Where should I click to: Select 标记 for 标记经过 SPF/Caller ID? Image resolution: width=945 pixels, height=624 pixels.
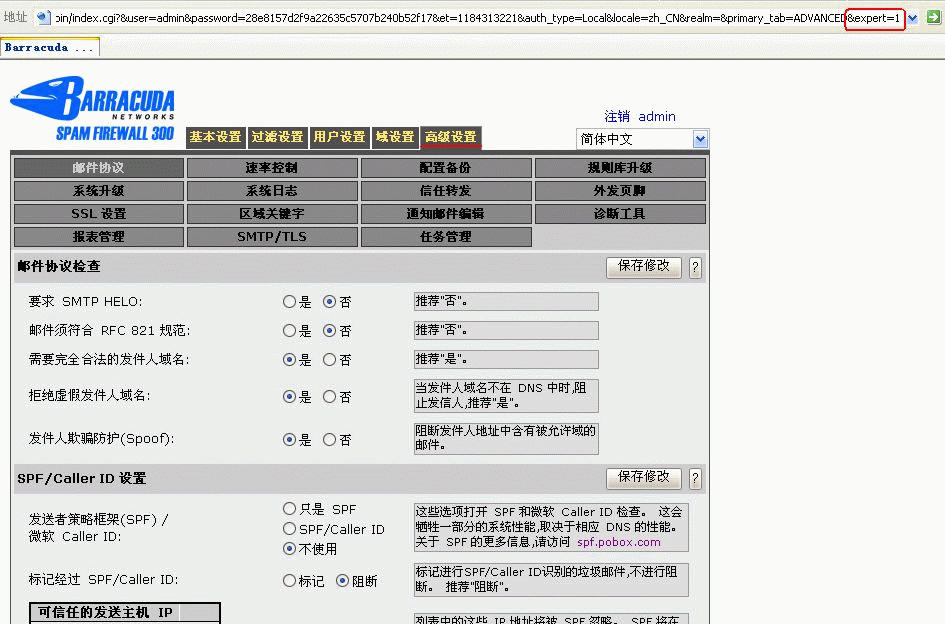290,581
